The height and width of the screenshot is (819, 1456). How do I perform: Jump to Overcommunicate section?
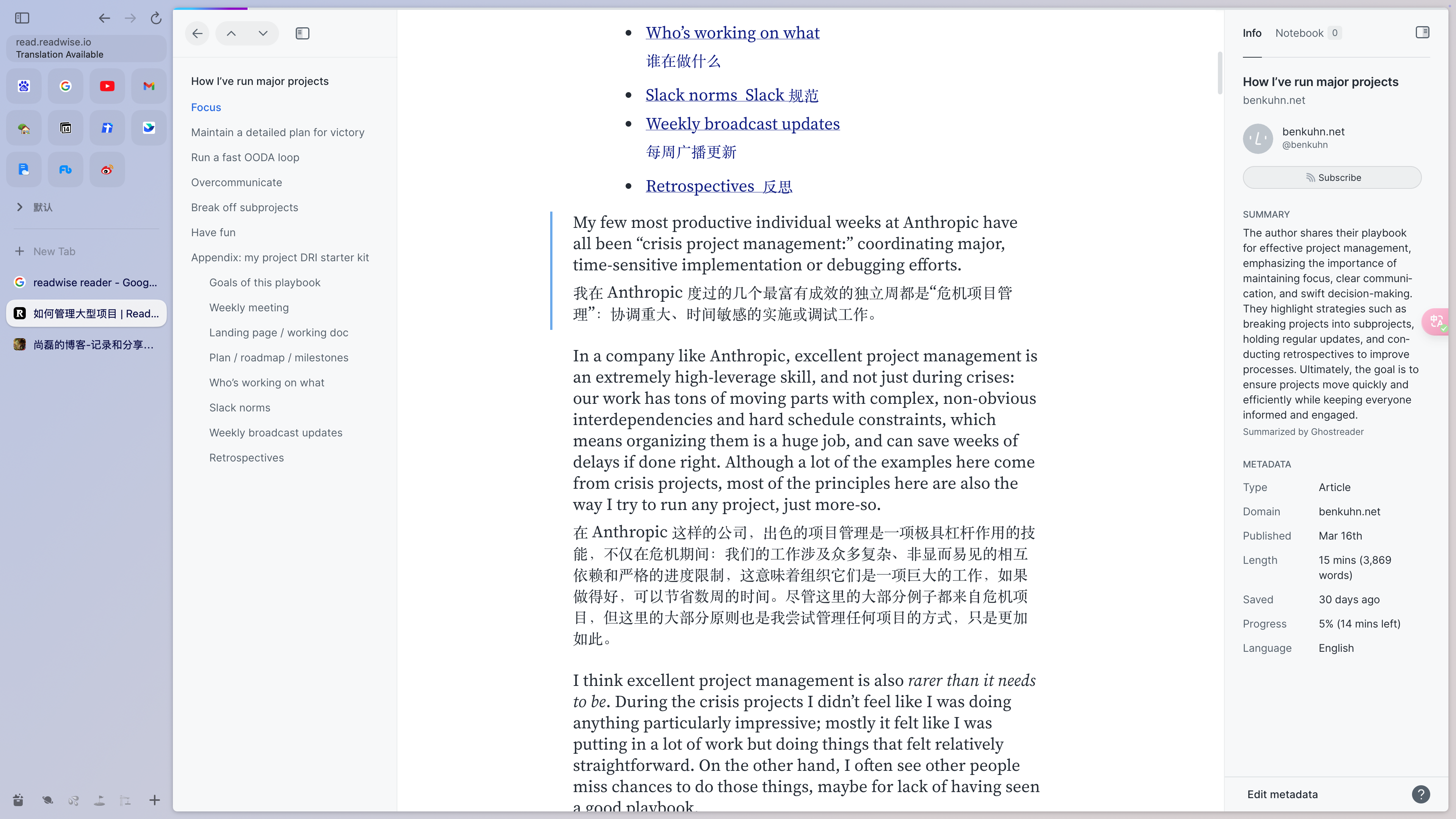[x=236, y=182]
